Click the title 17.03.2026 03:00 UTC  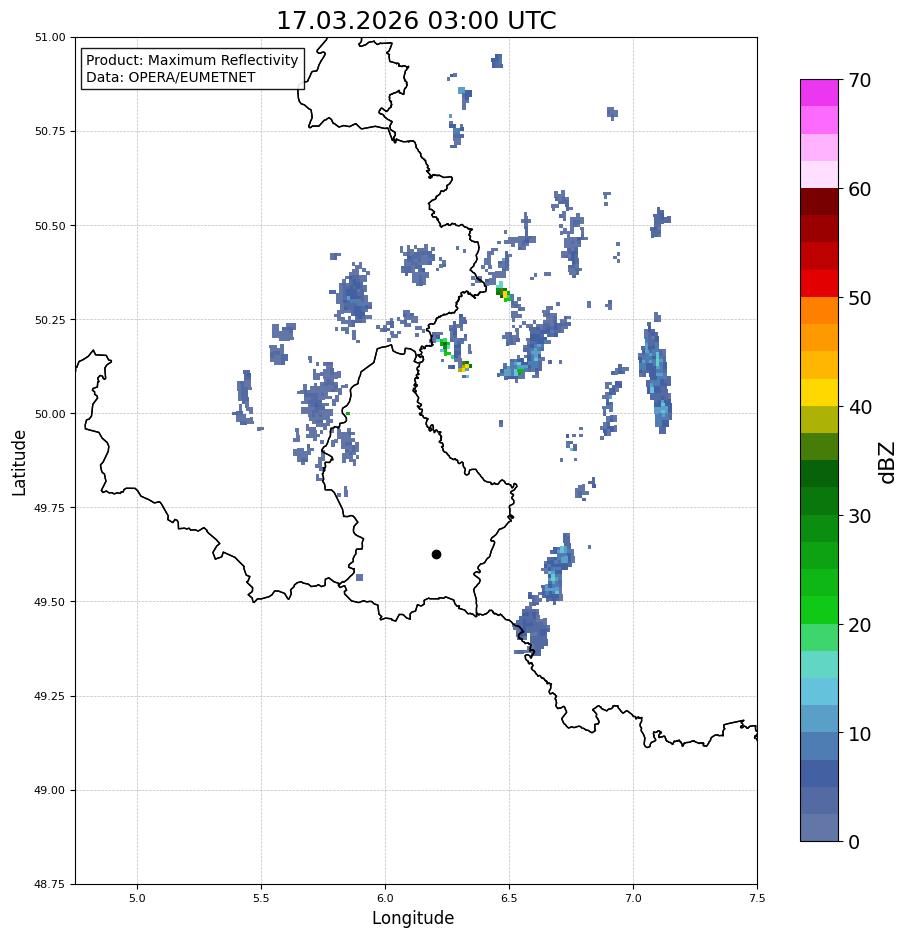pyautogui.click(x=416, y=20)
